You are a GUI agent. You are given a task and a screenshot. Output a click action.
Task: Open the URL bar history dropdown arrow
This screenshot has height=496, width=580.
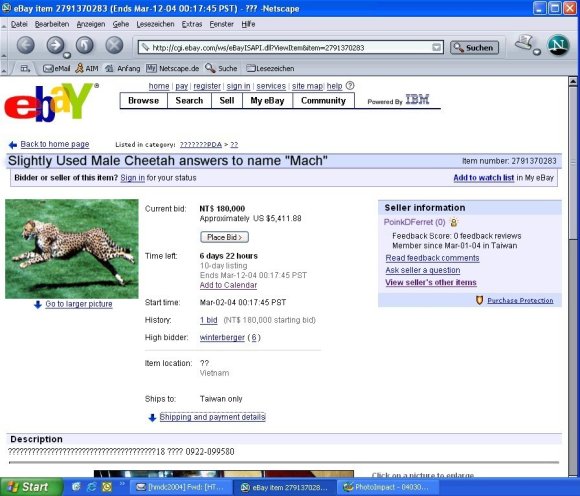[436, 47]
